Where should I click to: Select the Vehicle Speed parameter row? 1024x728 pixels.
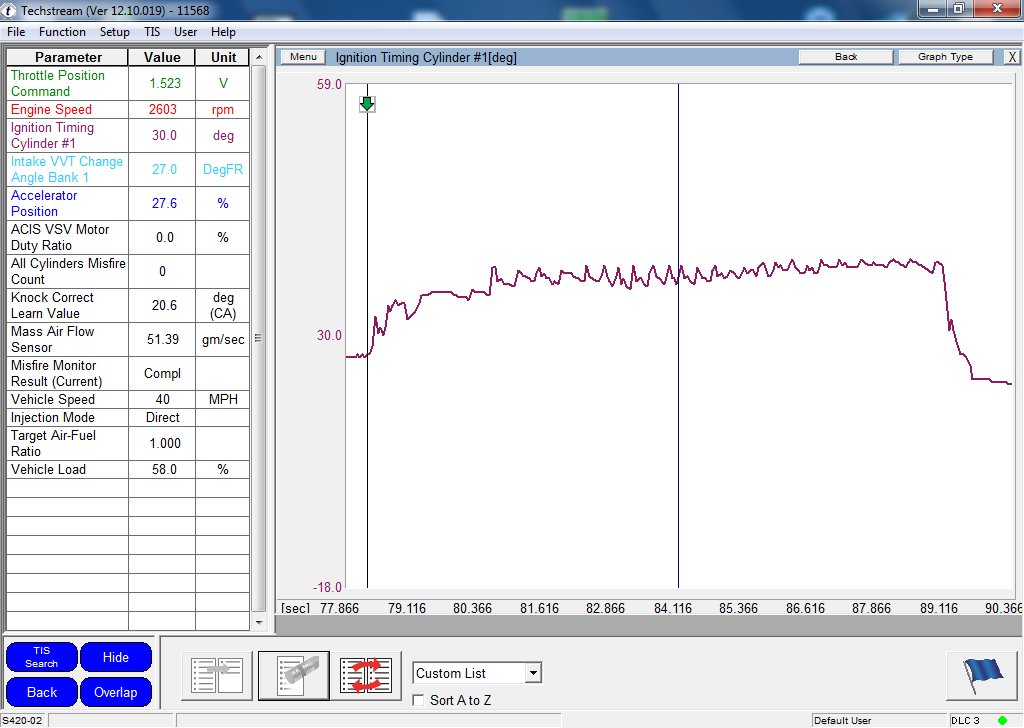[x=128, y=400]
